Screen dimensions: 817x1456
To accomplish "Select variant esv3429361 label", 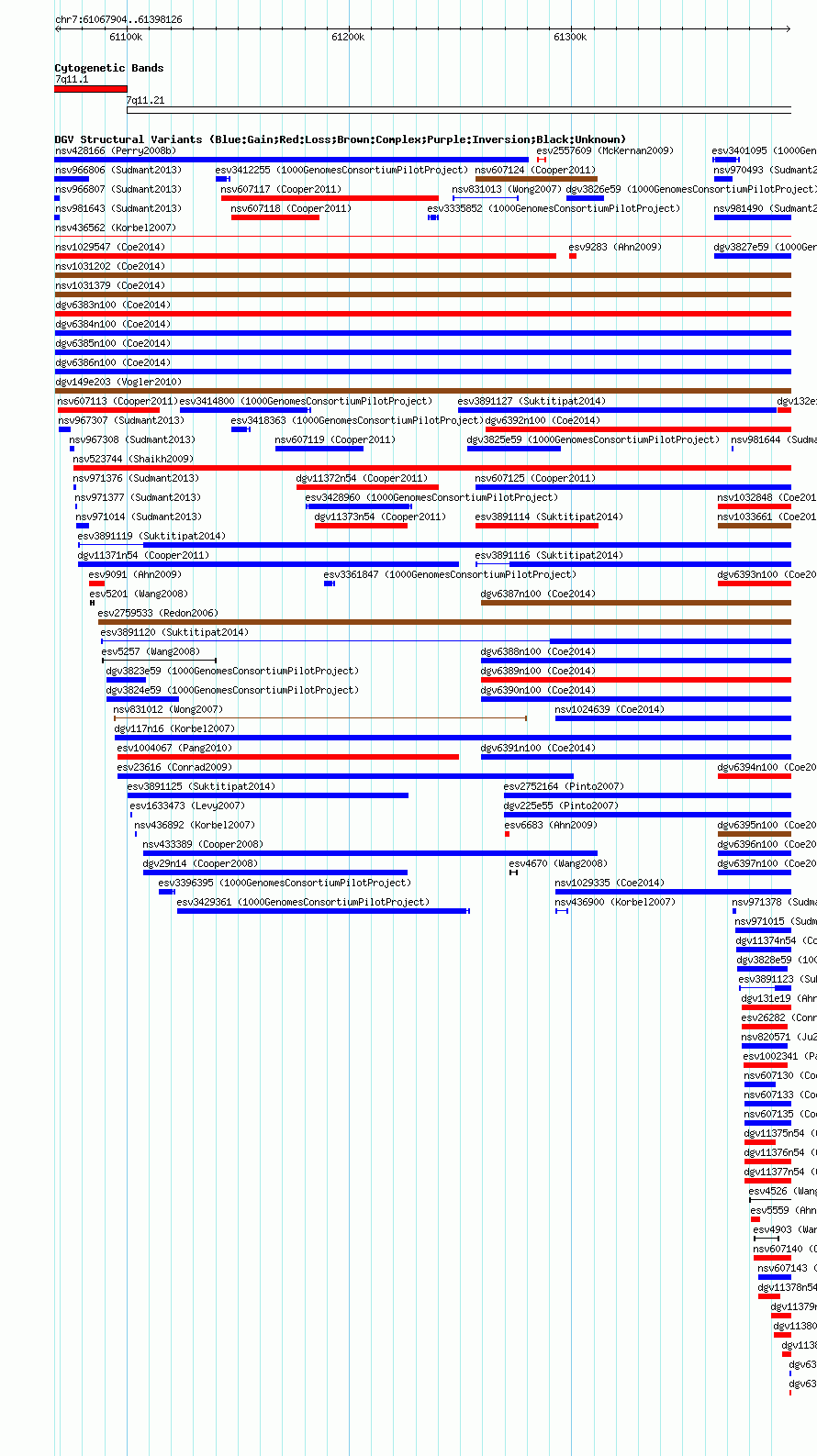I will [x=303, y=902].
